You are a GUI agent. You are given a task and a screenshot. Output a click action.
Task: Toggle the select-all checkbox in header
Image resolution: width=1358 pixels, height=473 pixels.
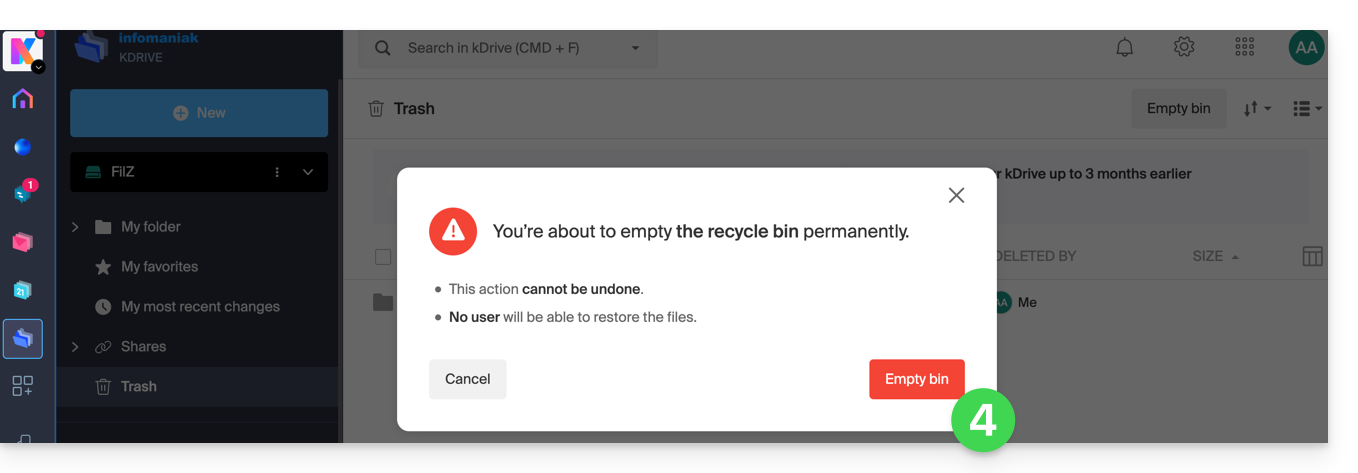pyautogui.click(x=383, y=257)
